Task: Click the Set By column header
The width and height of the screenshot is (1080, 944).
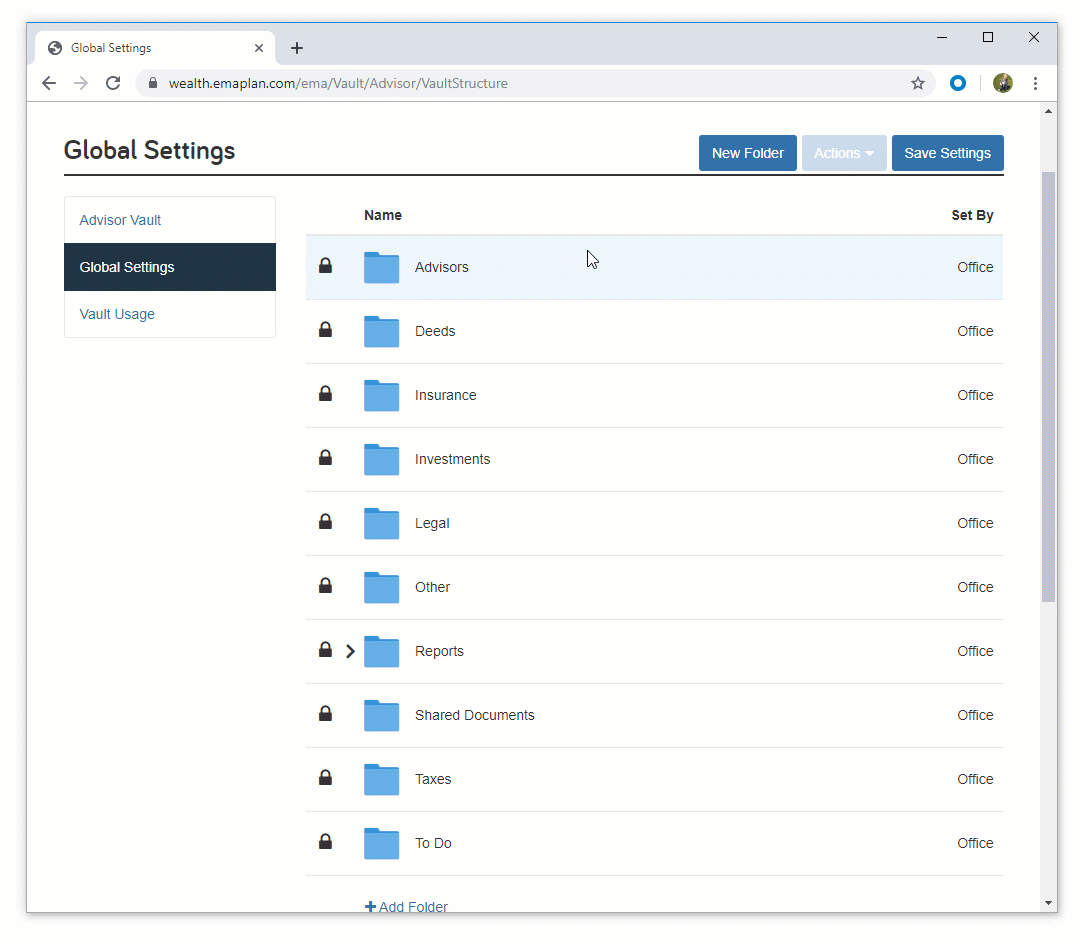Action: click(972, 216)
